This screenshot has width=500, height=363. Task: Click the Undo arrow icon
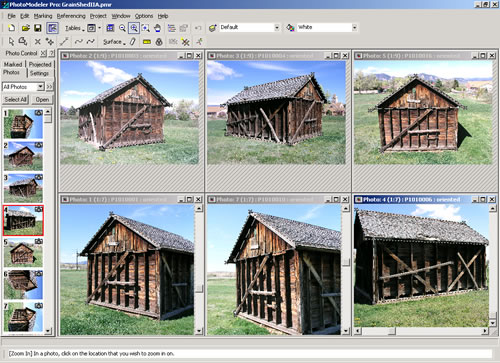tap(198, 28)
